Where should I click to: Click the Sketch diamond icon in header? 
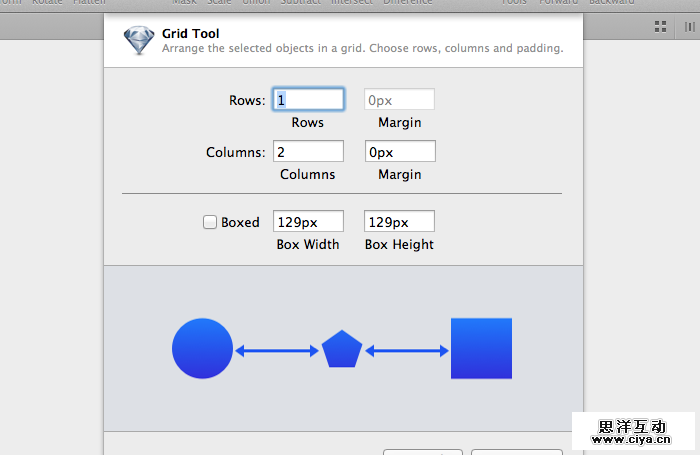click(x=138, y=41)
